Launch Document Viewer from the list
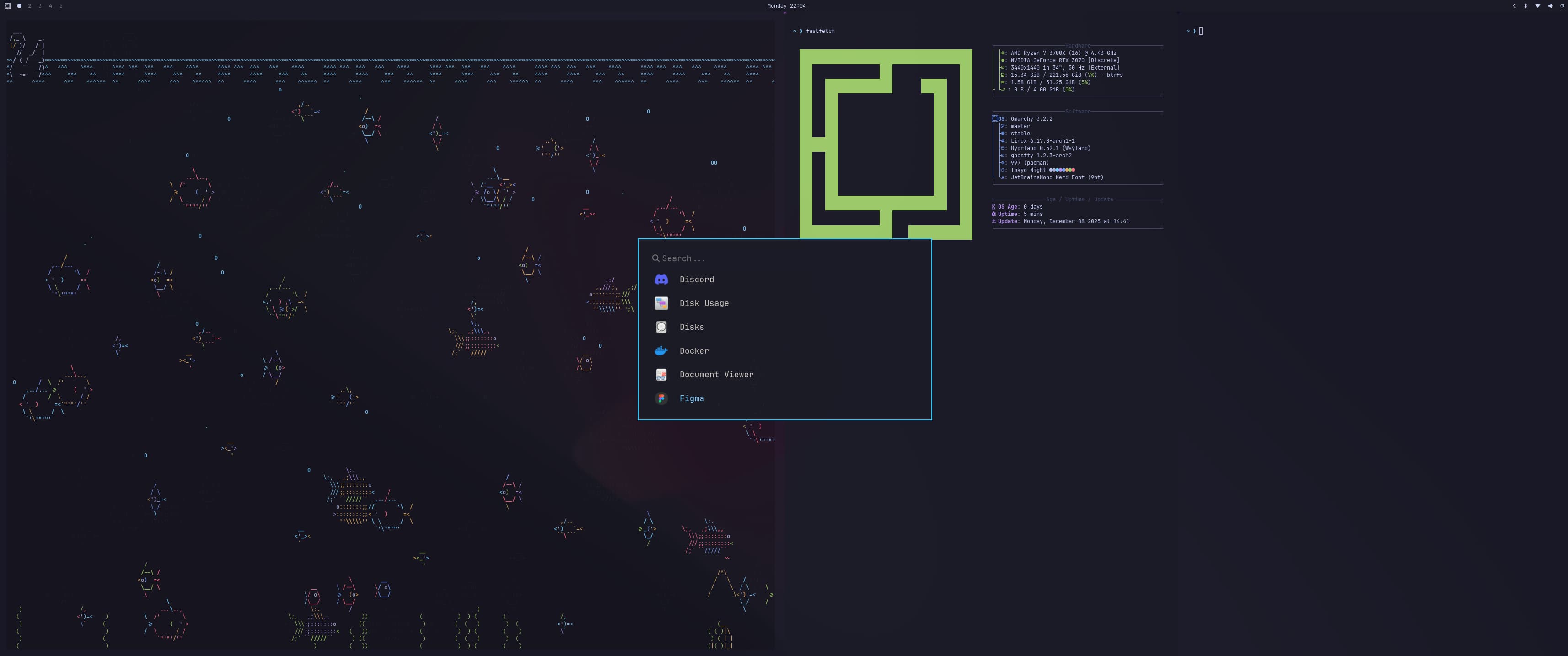 pos(716,375)
